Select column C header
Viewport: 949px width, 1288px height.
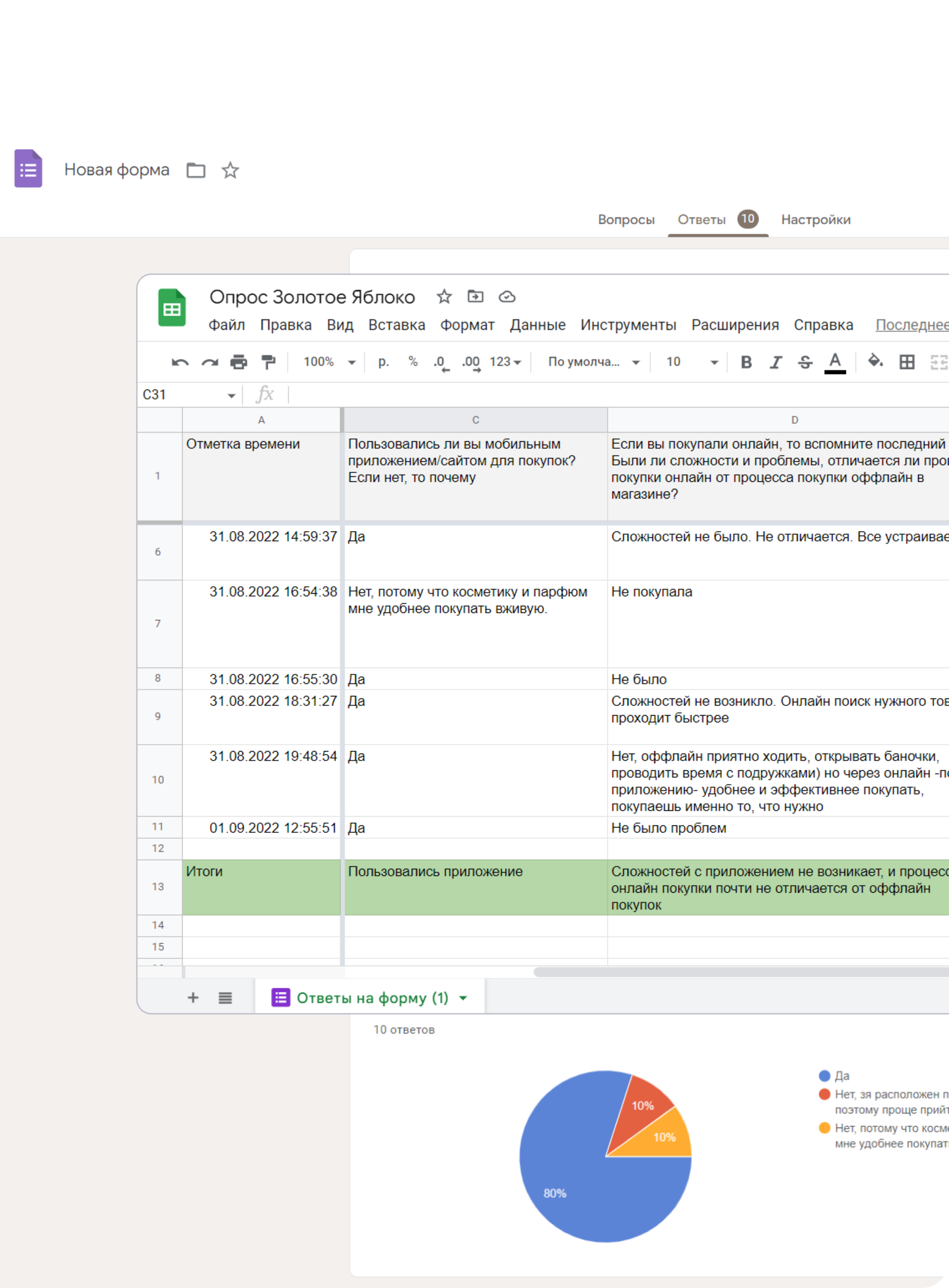click(x=476, y=420)
